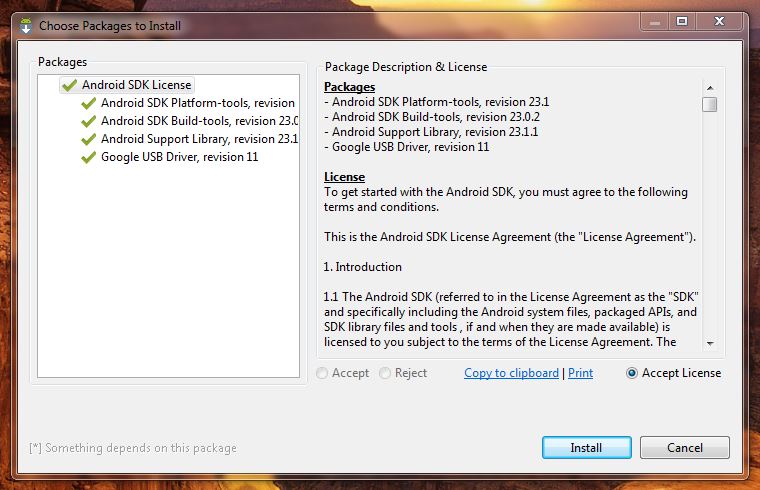
Task: Click green checkmark beside Android SDK License
Action: [x=70, y=85]
